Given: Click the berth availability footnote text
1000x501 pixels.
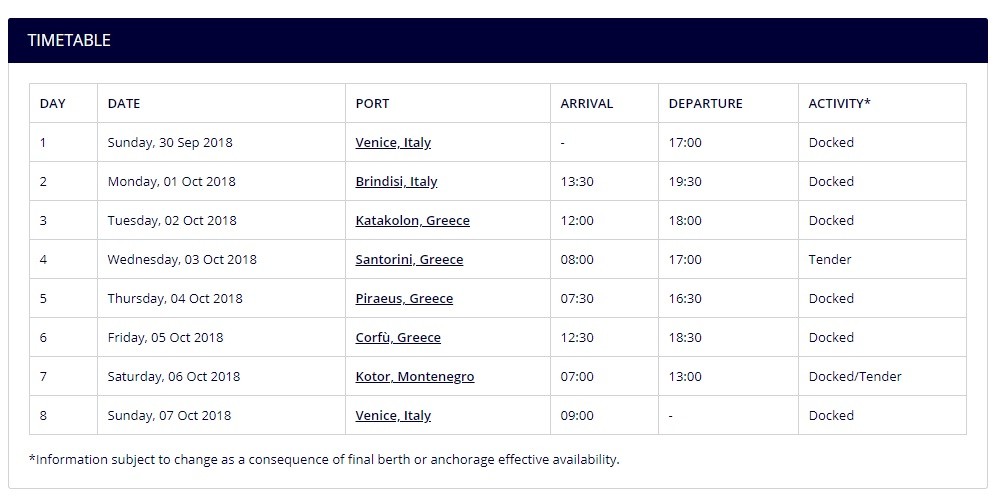Looking at the screenshot, I should (324, 460).
